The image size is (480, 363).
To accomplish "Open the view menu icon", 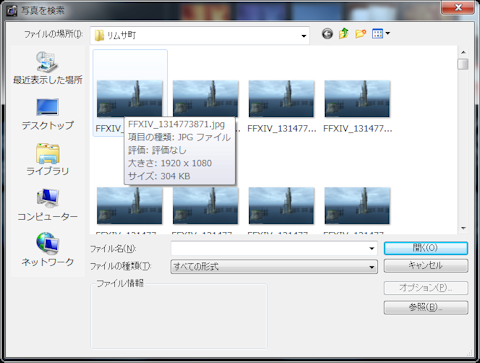I will click(x=377, y=34).
